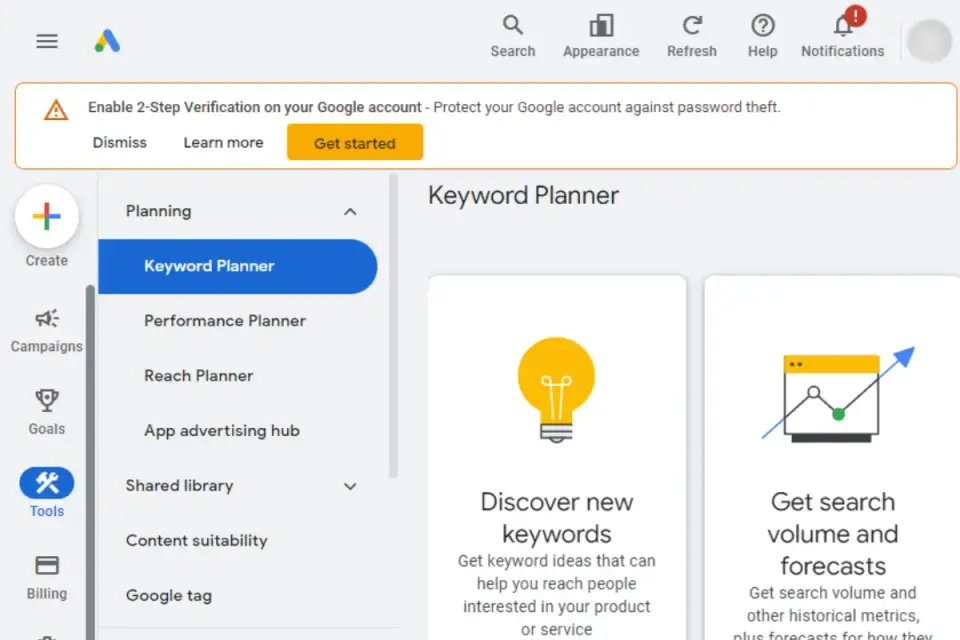Viewport: 960px width, 640px height.
Task: Click the chart illustration for search volume forecasts
Action: tap(838, 394)
